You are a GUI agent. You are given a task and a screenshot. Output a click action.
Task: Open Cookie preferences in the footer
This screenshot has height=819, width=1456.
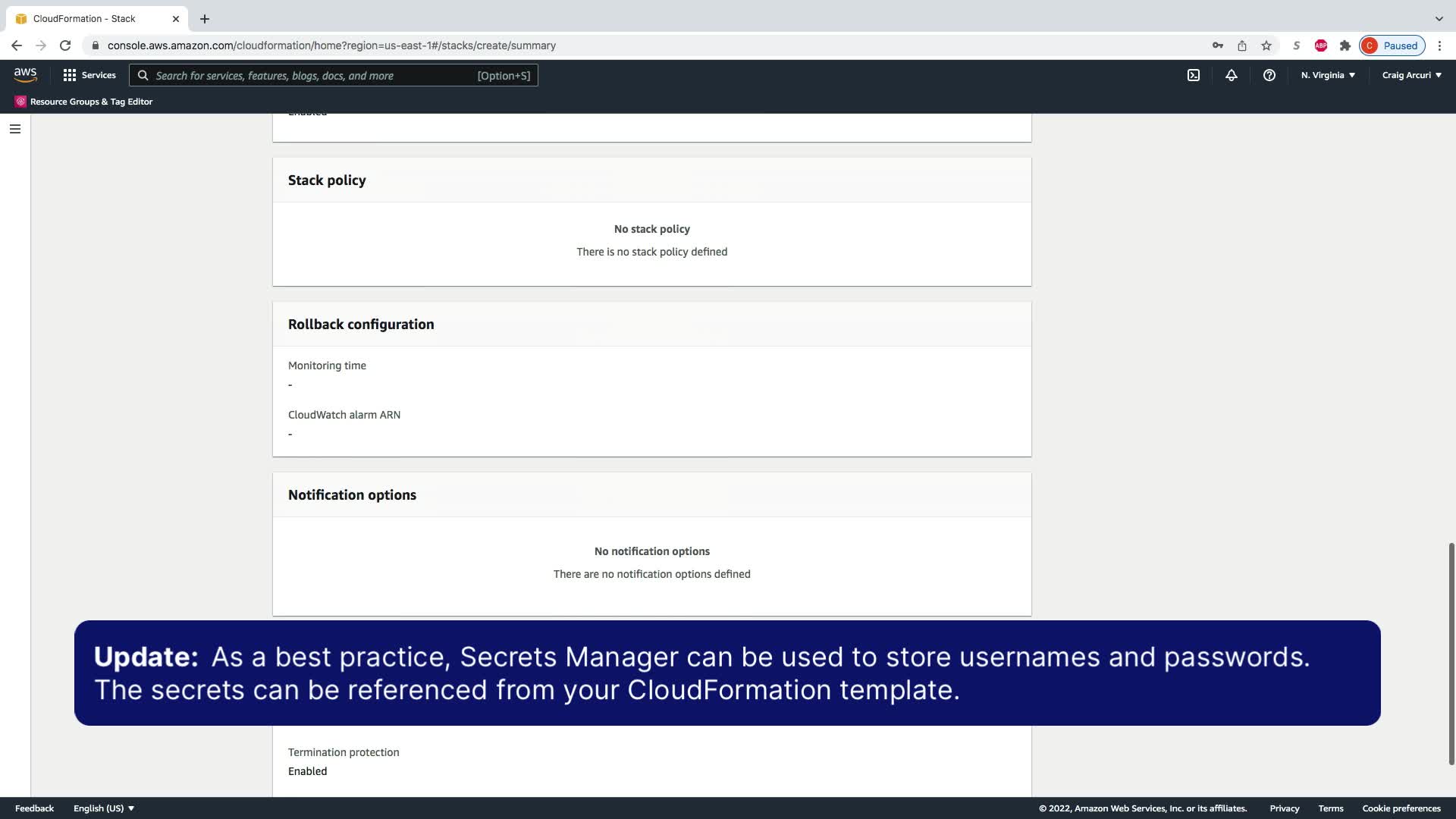coord(1401,808)
